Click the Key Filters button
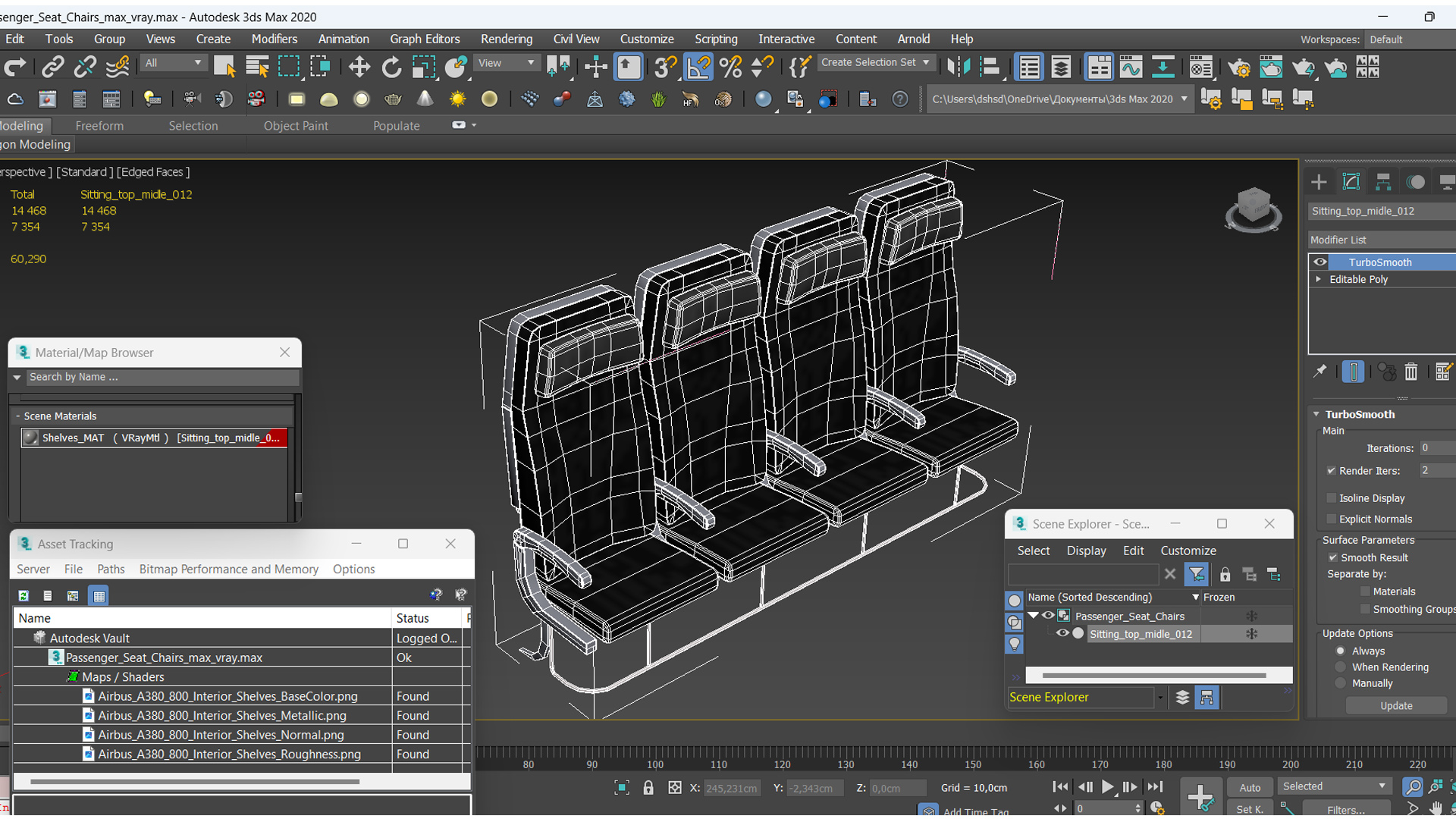Image resolution: width=1456 pixels, height=819 pixels. 1346,810
